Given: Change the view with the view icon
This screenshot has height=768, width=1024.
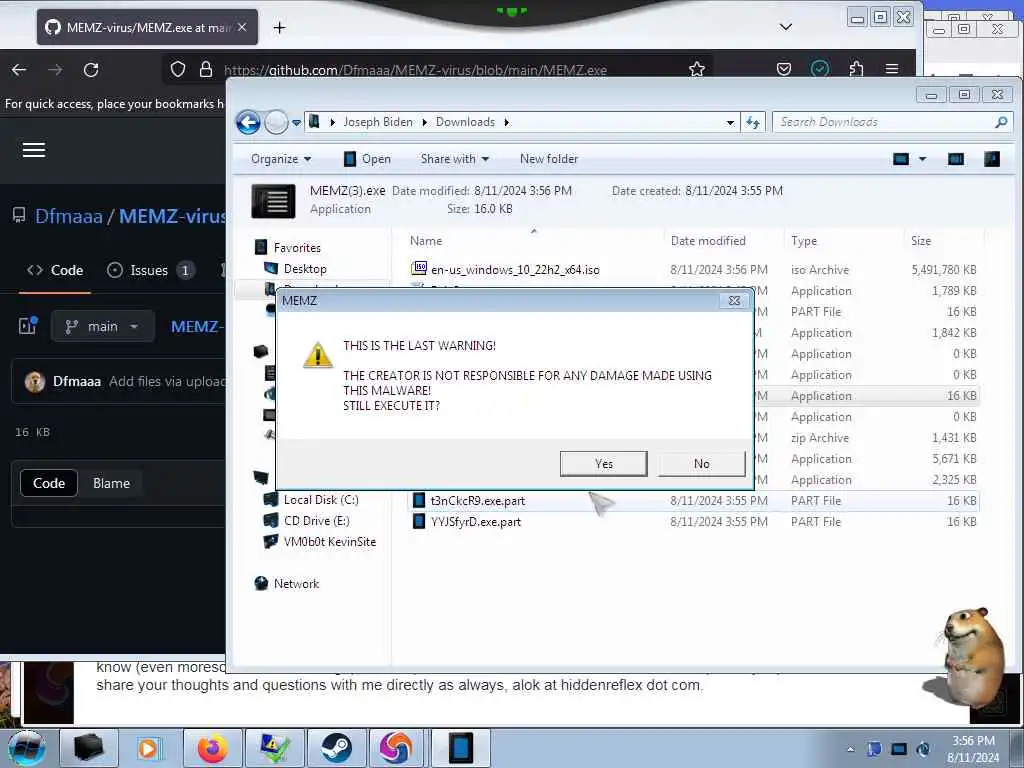Looking at the screenshot, I should click(x=901, y=159).
